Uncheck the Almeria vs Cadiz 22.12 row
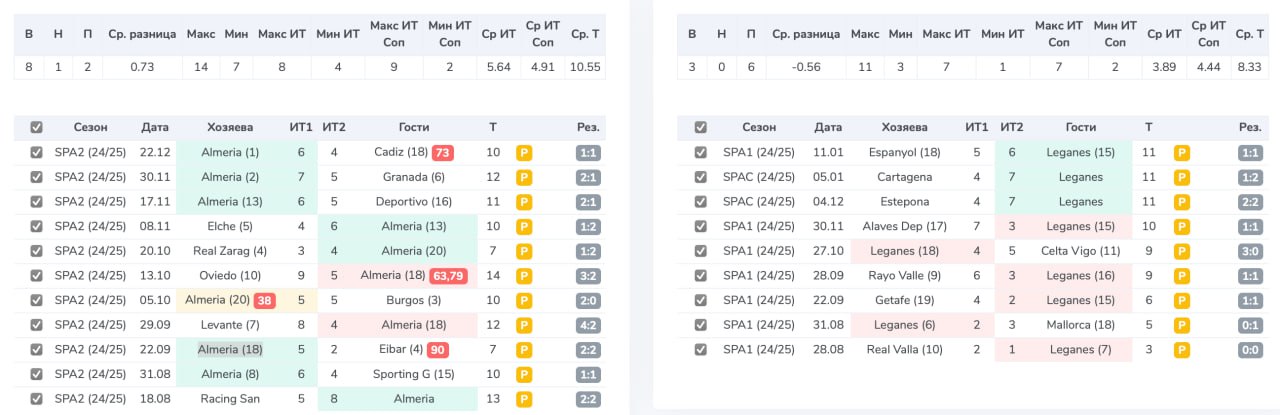Screen dimensions: 1280x415 tap(37, 153)
